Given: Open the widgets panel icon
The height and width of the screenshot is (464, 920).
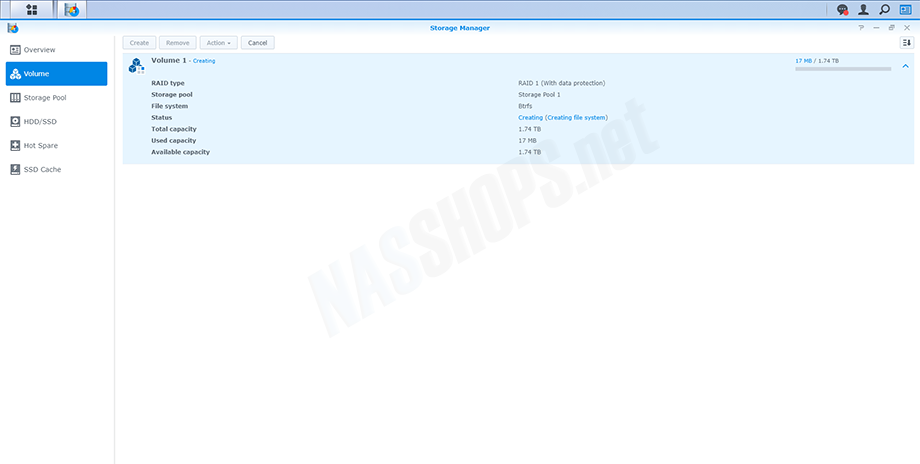Looking at the screenshot, I should [905, 9].
